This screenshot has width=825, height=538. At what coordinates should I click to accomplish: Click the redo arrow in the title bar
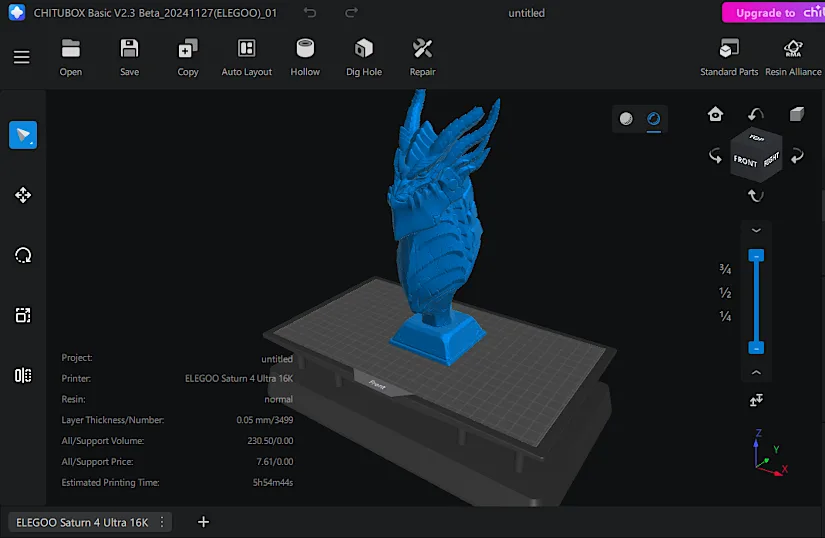coord(351,13)
